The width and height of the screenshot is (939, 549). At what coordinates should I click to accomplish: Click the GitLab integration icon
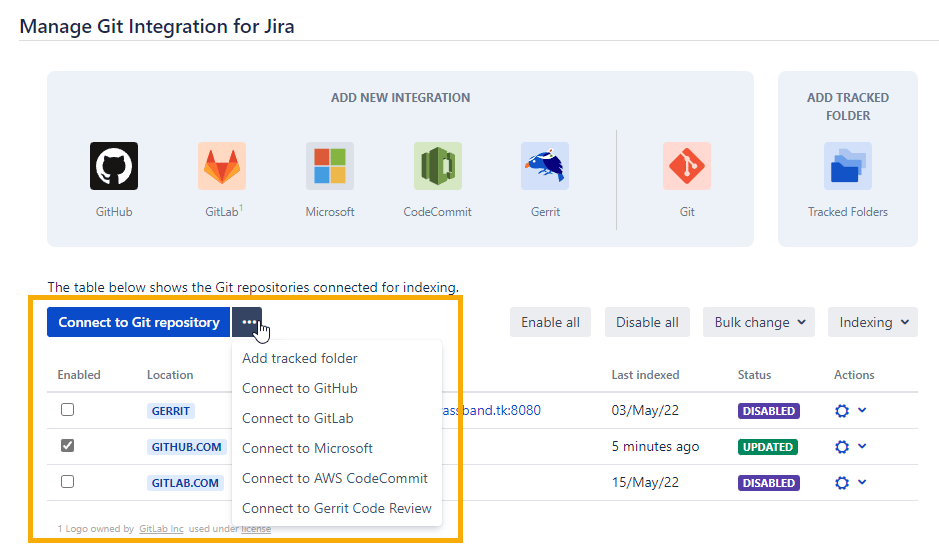(222, 166)
